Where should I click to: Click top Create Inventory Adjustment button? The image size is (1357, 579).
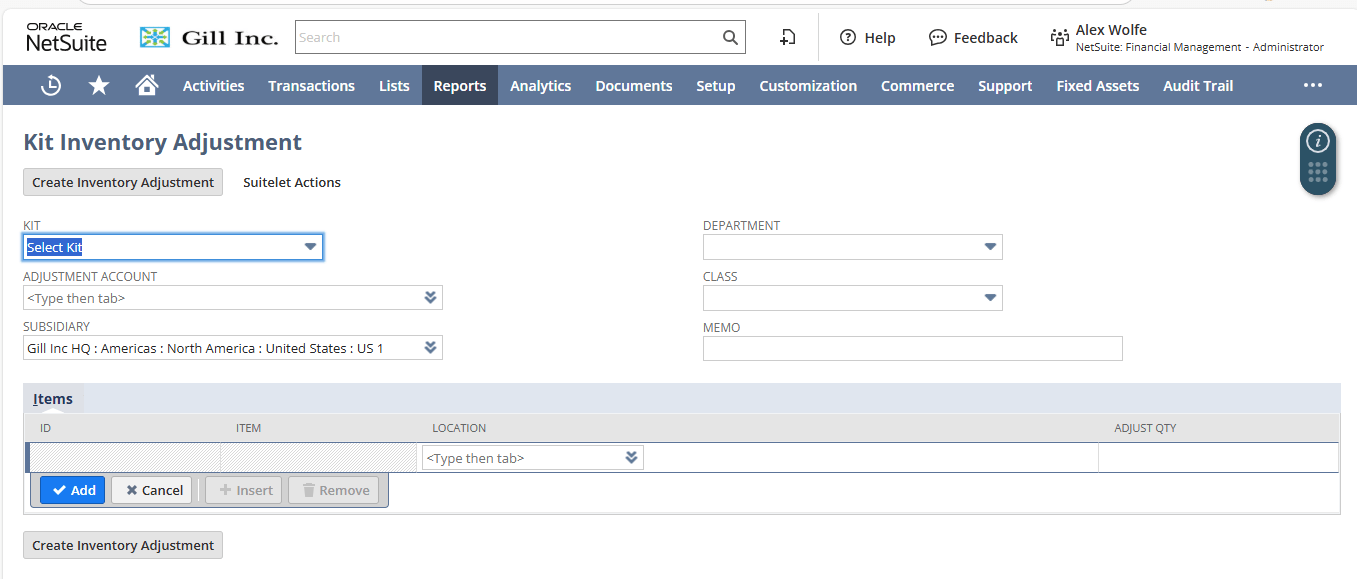[123, 182]
